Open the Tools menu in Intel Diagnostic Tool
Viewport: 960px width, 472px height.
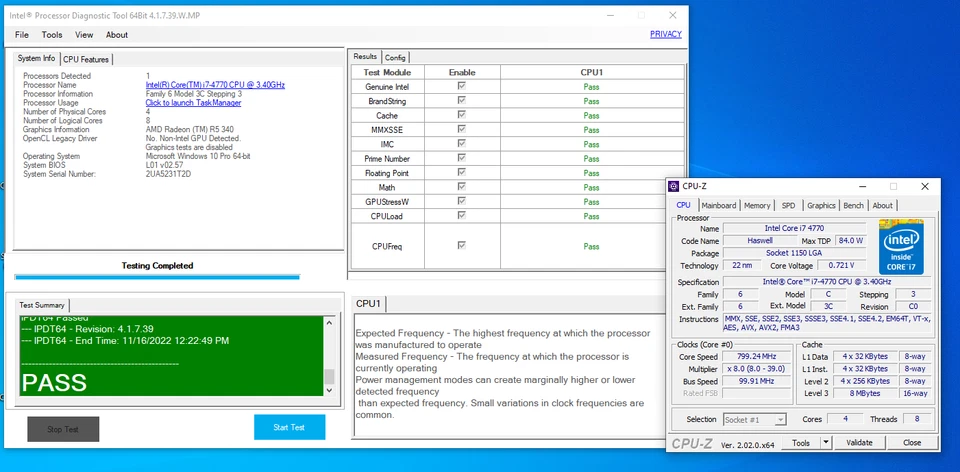pos(52,35)
